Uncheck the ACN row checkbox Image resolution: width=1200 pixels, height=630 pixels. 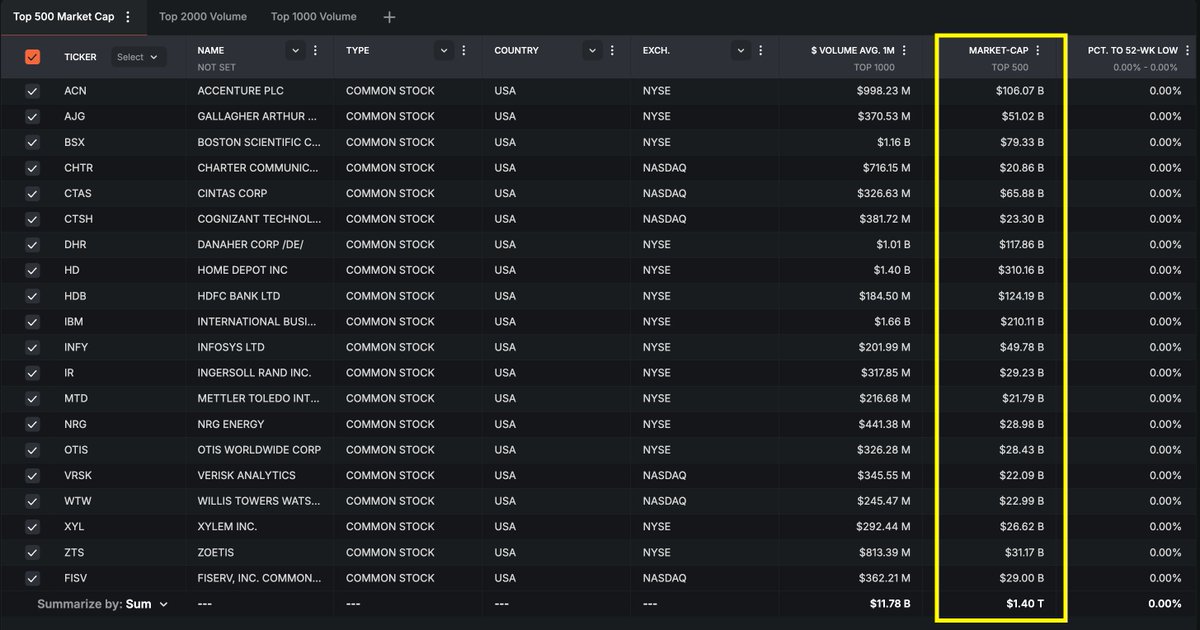(x=32, y=90)
